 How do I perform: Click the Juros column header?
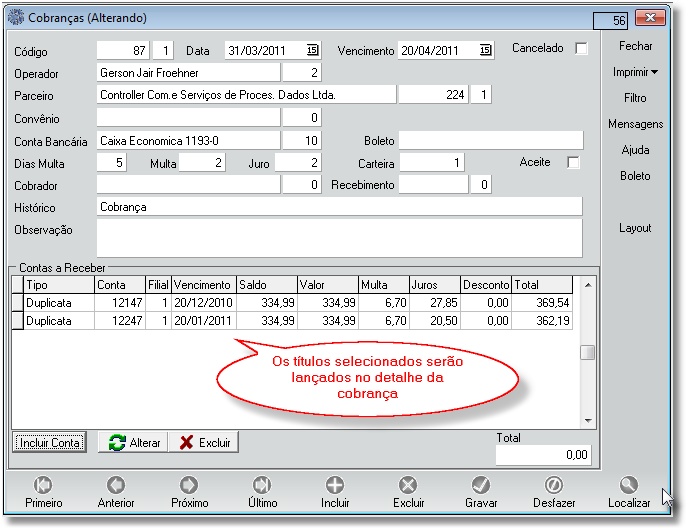click(435, 285)
